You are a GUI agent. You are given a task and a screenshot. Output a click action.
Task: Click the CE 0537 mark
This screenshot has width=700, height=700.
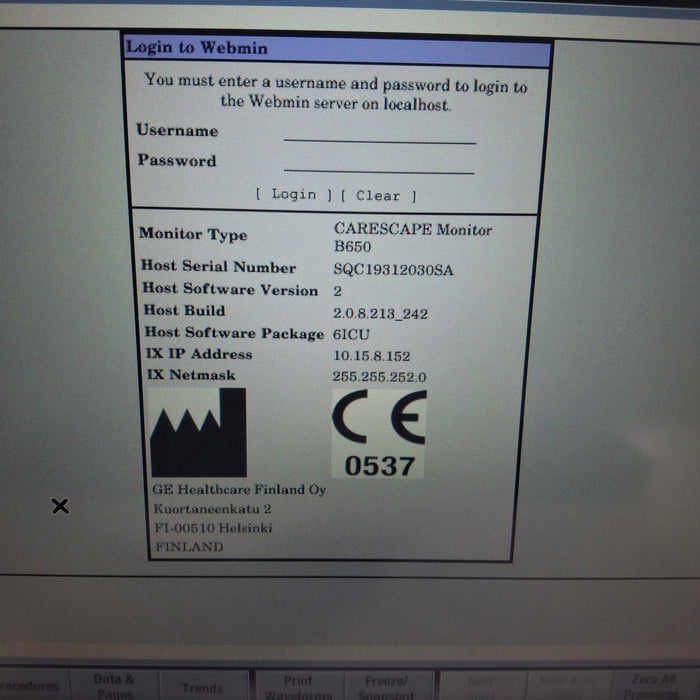click(x=379, y=433)
